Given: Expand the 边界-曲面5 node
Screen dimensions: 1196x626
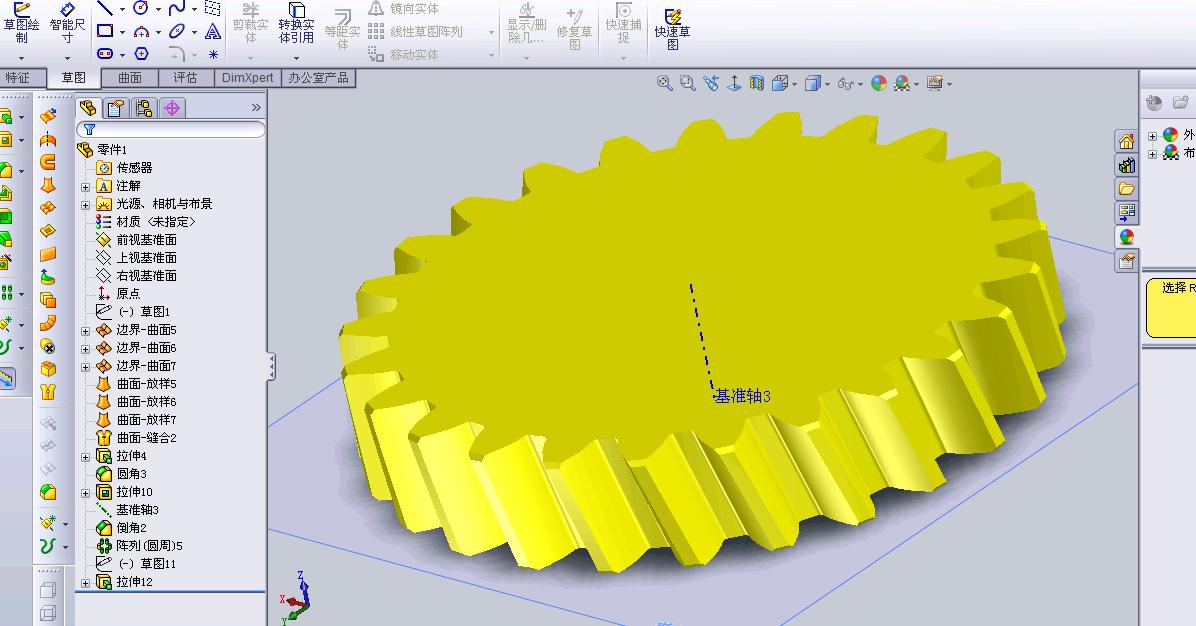Looking at the screenshot, I should [x=85, y=330].
